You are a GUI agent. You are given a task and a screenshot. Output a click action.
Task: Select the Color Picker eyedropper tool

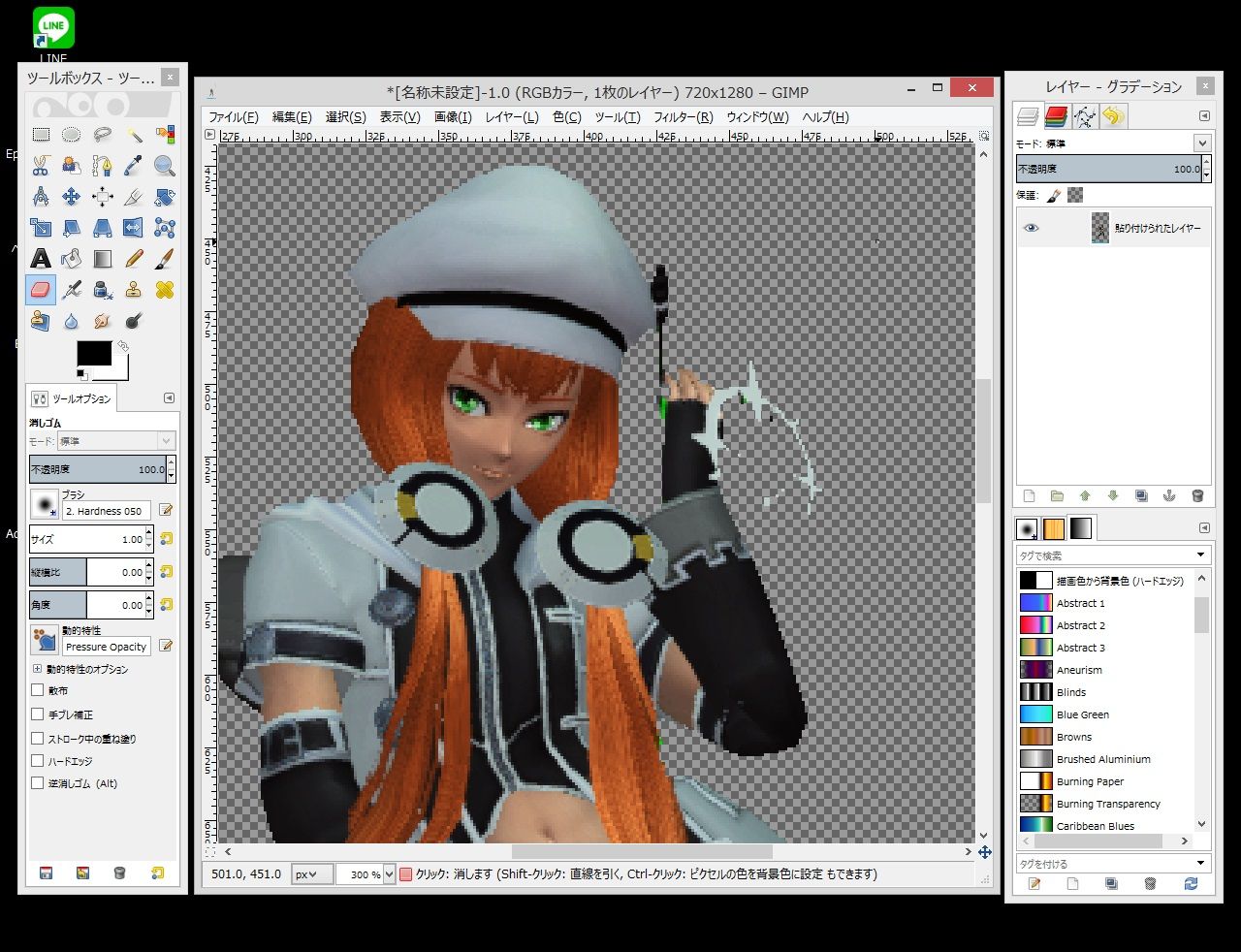(x=134, y=166)
